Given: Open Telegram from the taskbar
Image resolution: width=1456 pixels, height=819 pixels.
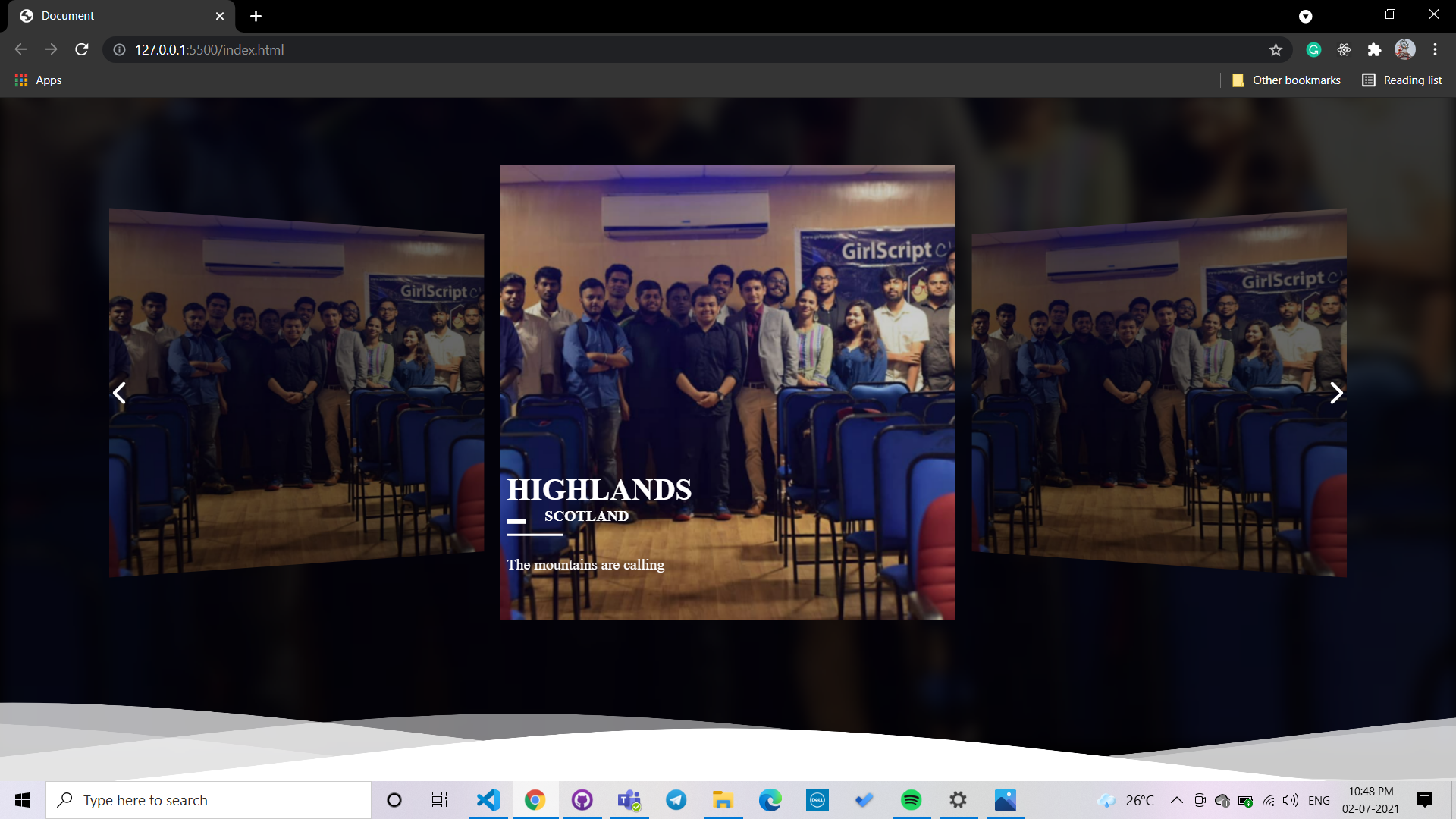Looking at the screenshot, I should tap(676, 800).
